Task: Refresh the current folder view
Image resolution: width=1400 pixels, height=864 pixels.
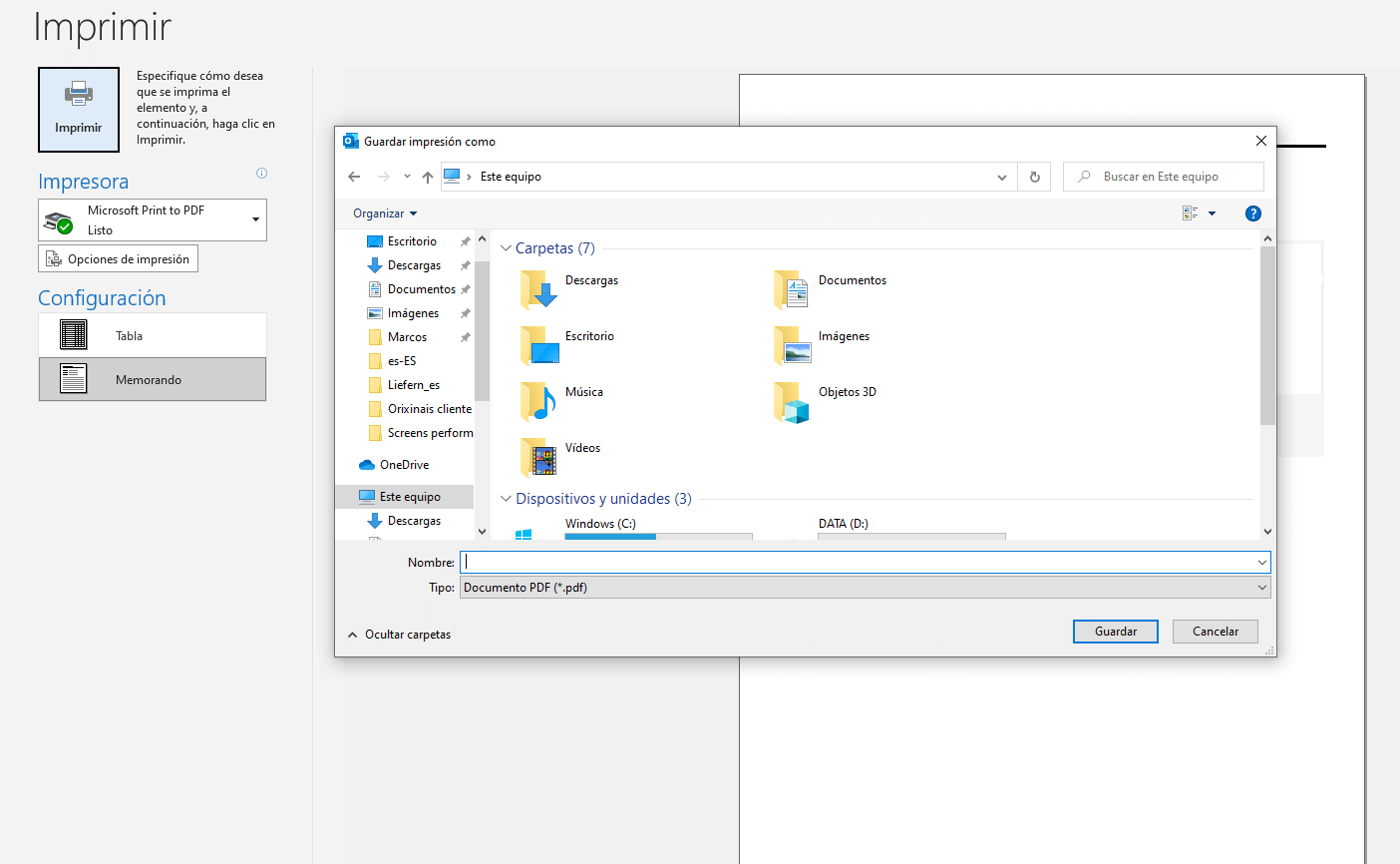Action: (x=1034, y=177)
